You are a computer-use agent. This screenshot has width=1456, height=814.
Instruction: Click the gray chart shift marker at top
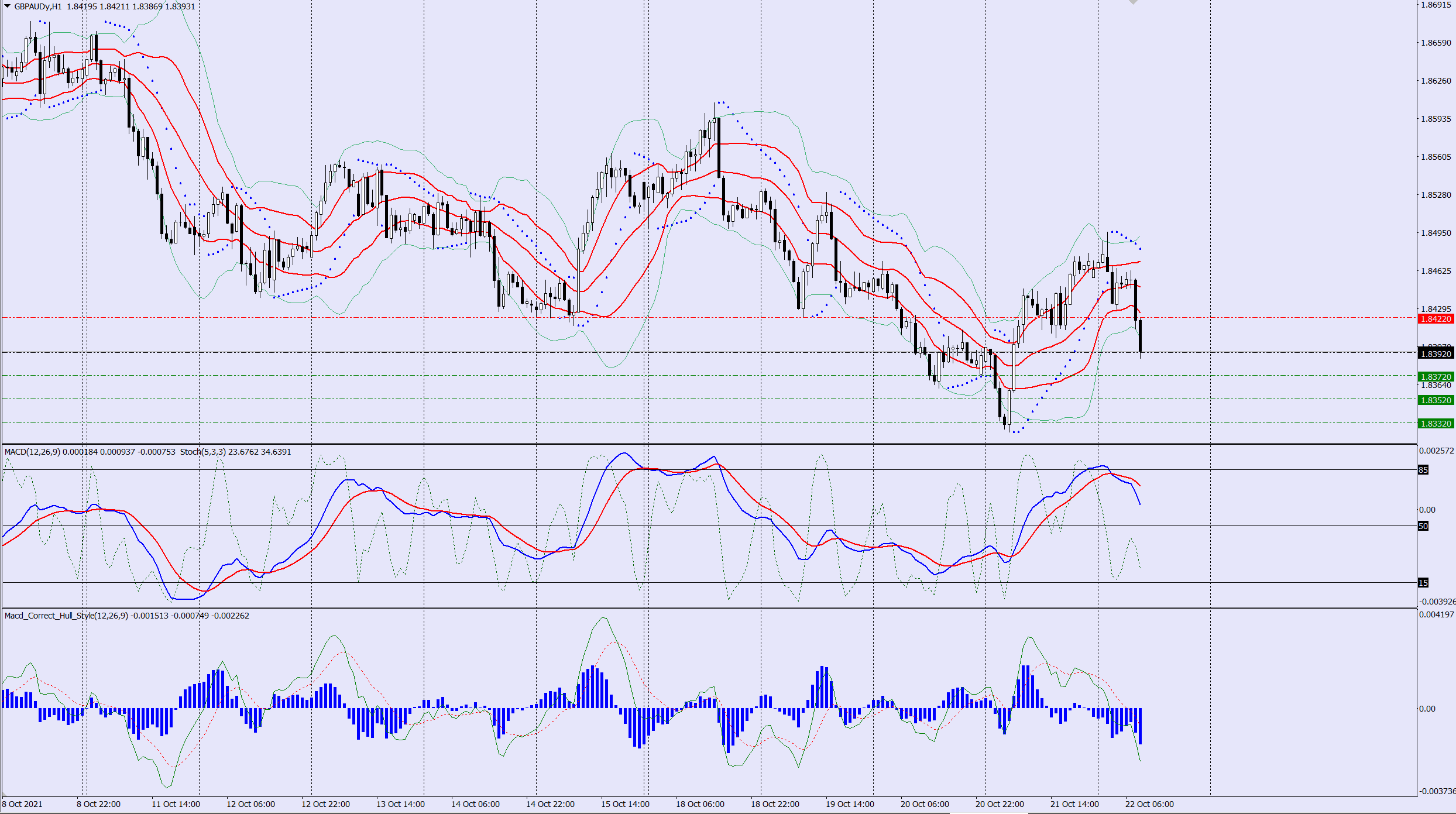pos(1134,2)
